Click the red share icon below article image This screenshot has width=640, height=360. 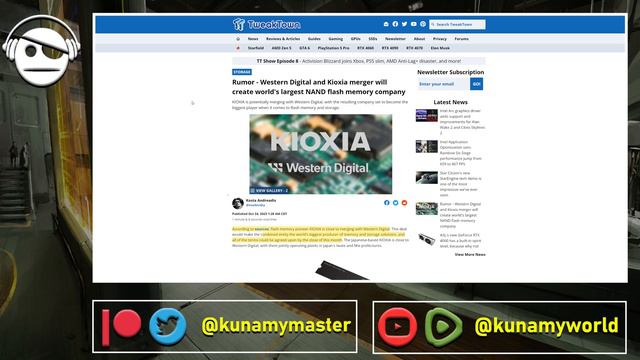click(x=404, y=203)
